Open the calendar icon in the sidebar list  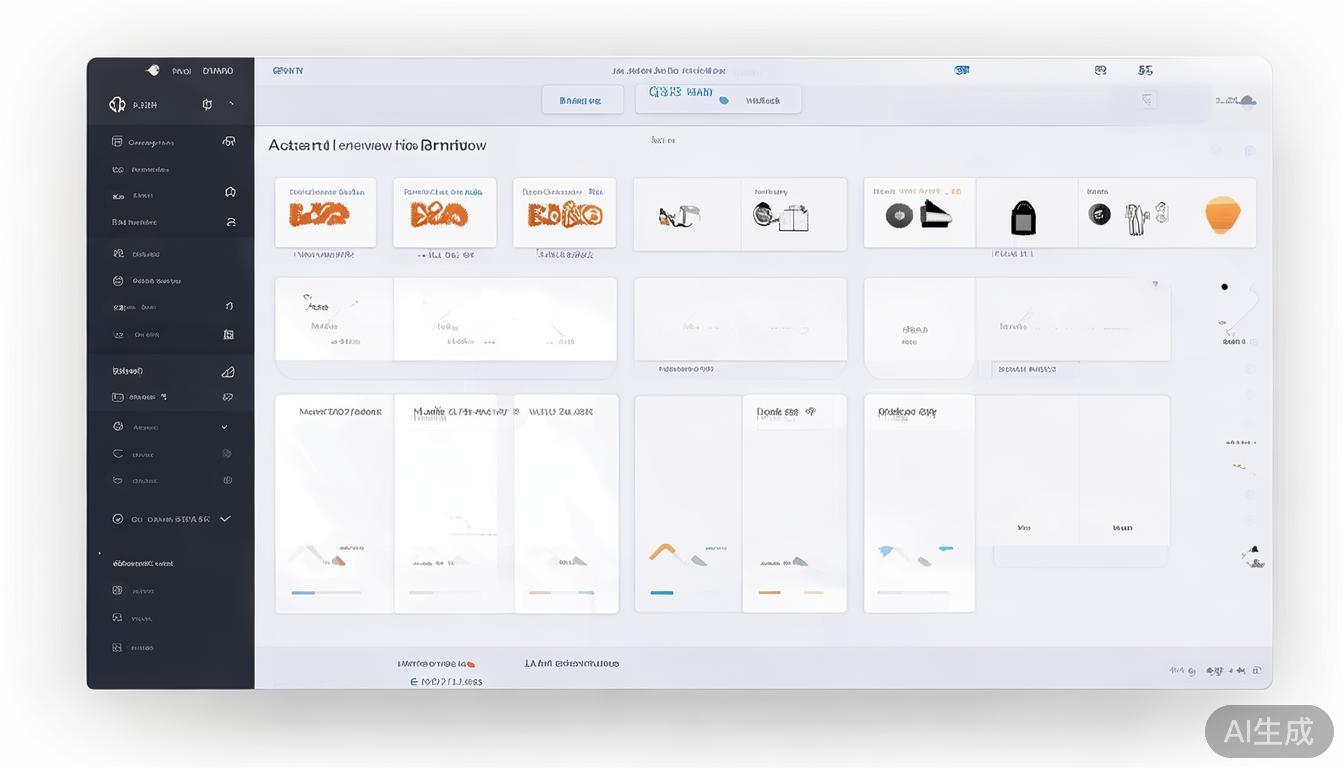(x=230, y=334)
